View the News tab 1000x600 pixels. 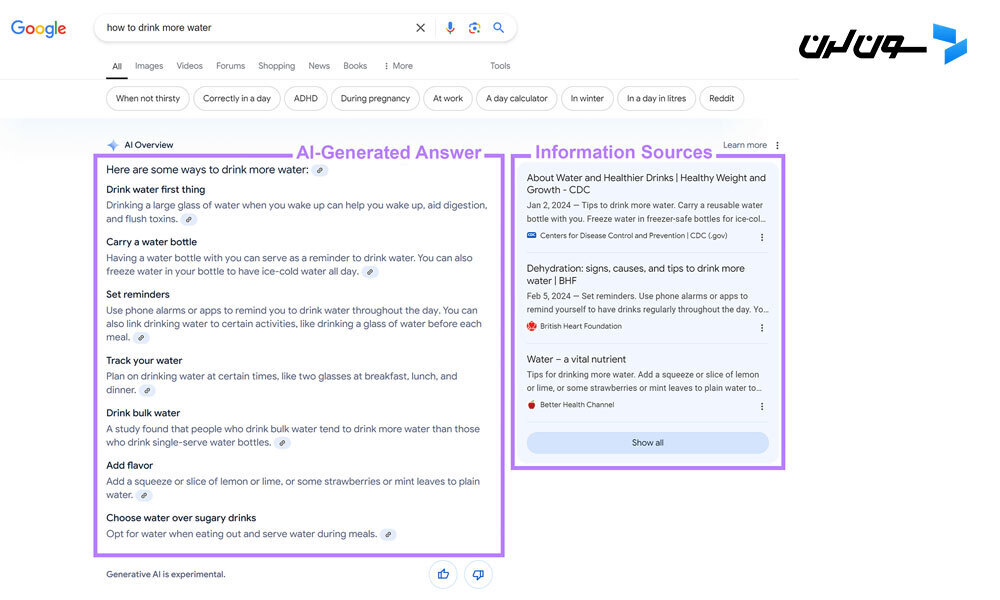(x=319, y=66)
